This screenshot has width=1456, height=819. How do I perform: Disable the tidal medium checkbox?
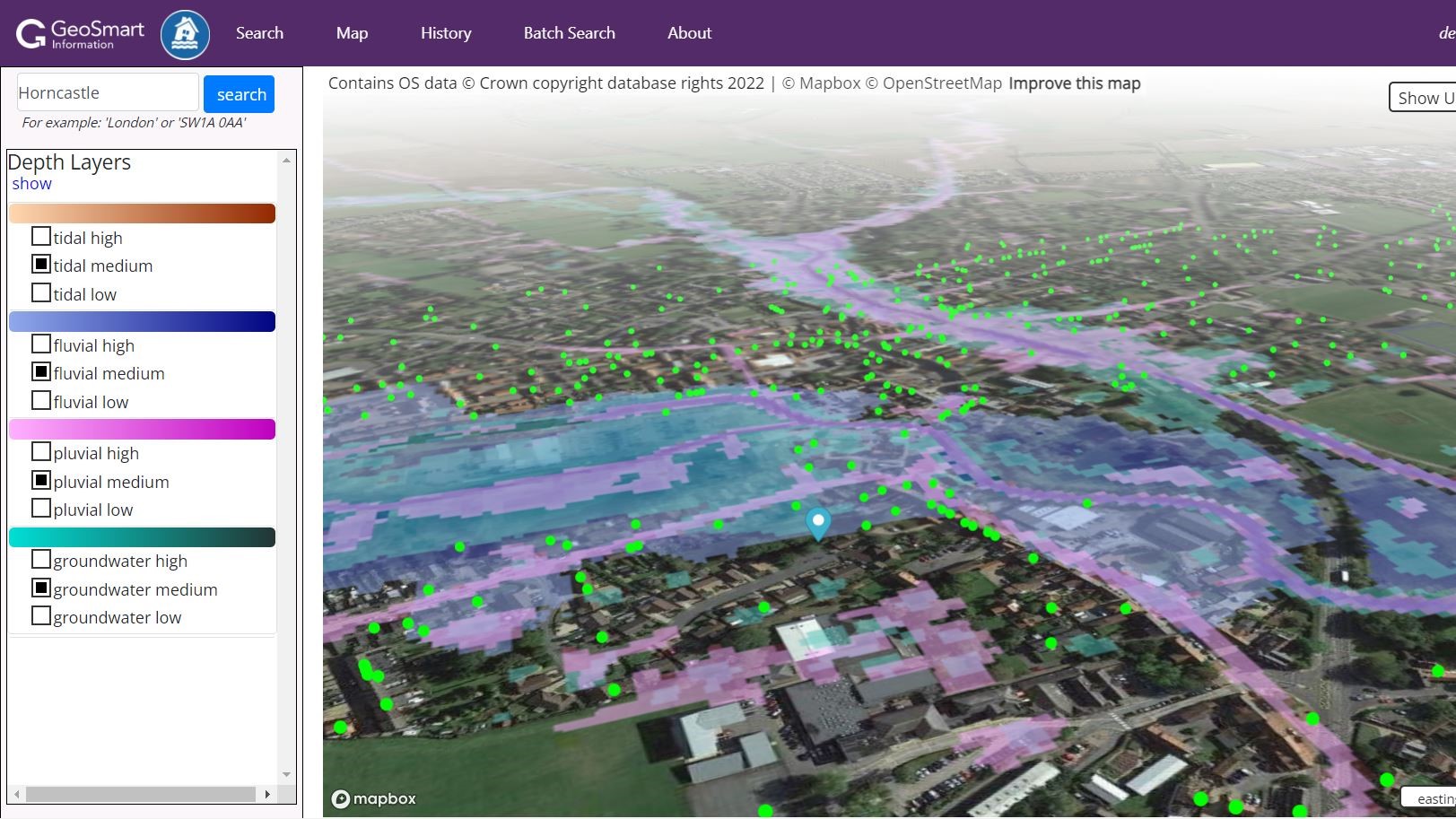[x=40, y=265]
